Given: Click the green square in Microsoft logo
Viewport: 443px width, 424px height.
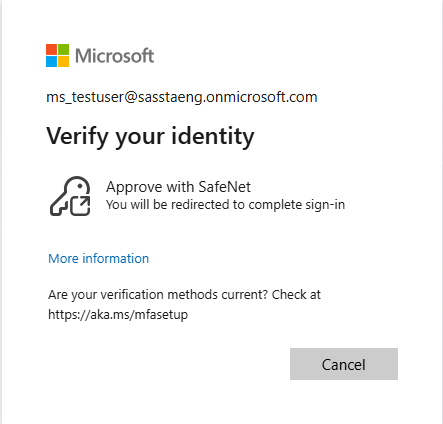Looking at the screenshot, I should (63, 49).
